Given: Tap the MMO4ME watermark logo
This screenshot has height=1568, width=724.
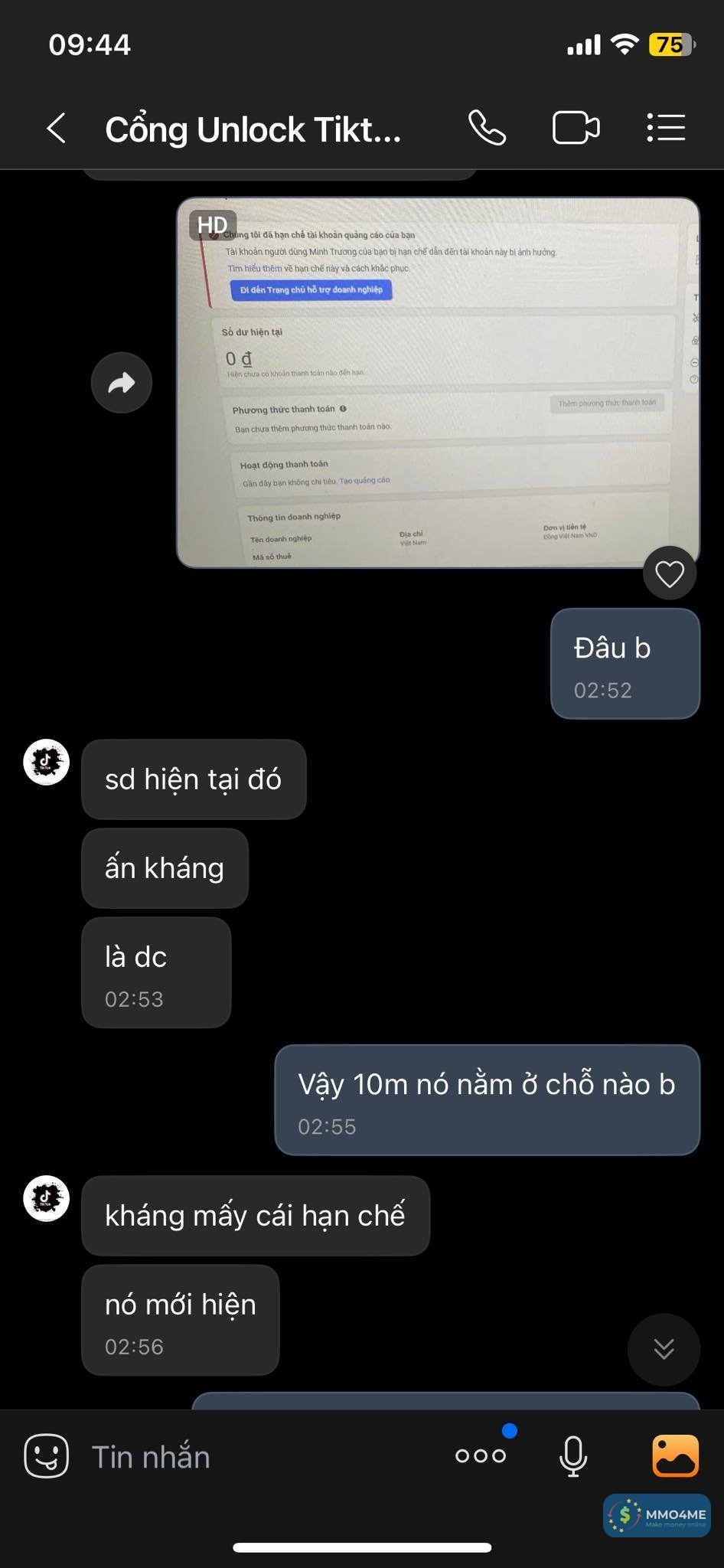Looking at the screenshot, I should tap(657, 1515).
